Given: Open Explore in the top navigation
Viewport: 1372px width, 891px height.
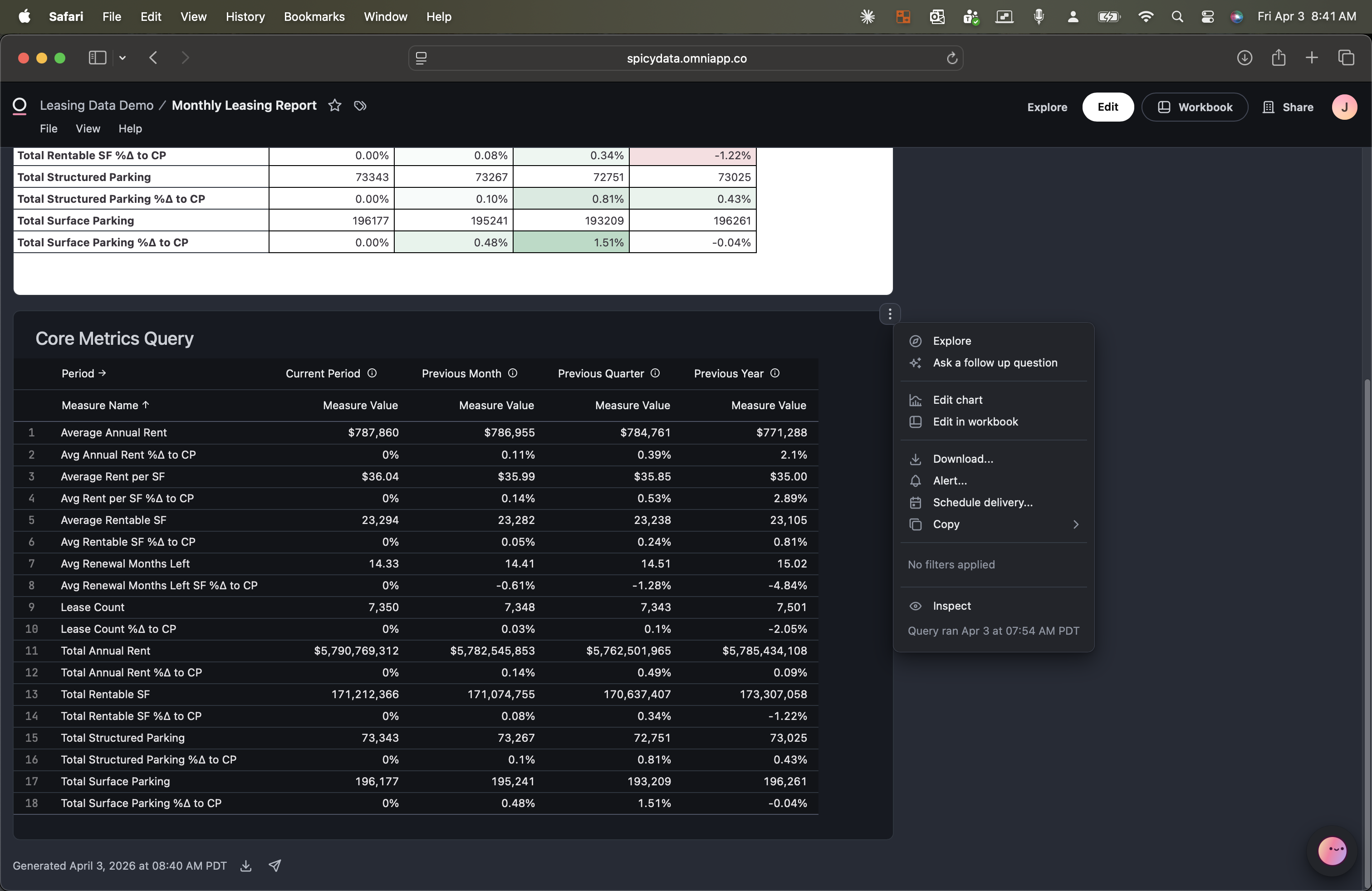Looking at the screenshot, I should click(1047, 107).
